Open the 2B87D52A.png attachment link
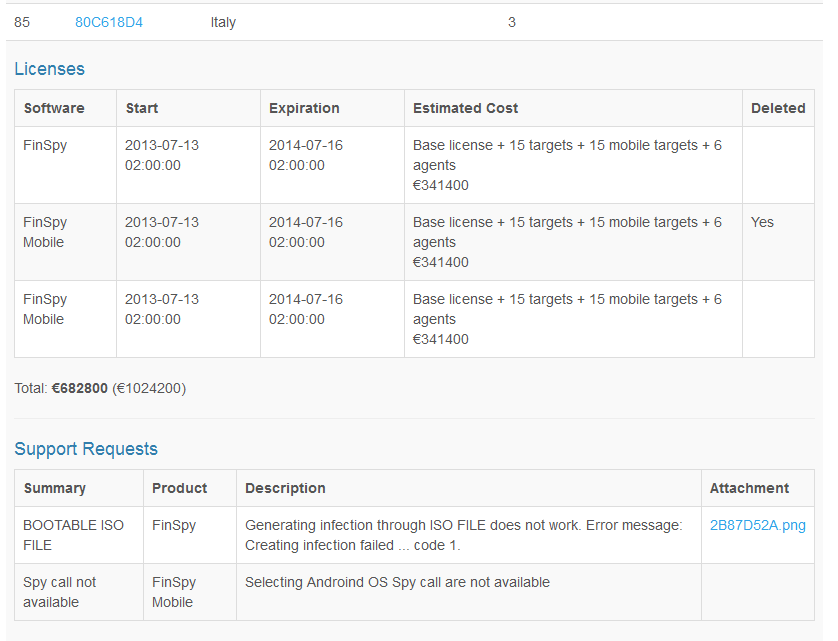The image size is (838, 641). [757, 525]
